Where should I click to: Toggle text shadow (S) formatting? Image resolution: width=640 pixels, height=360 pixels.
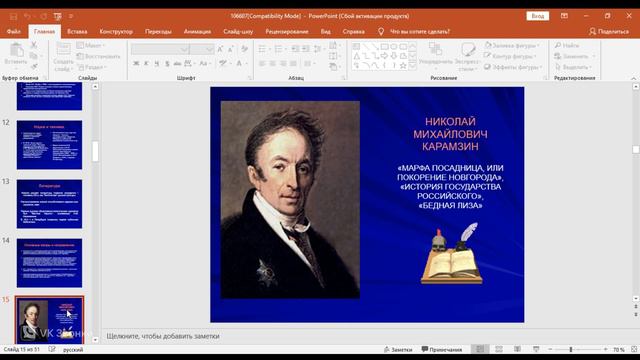(167, 63)
